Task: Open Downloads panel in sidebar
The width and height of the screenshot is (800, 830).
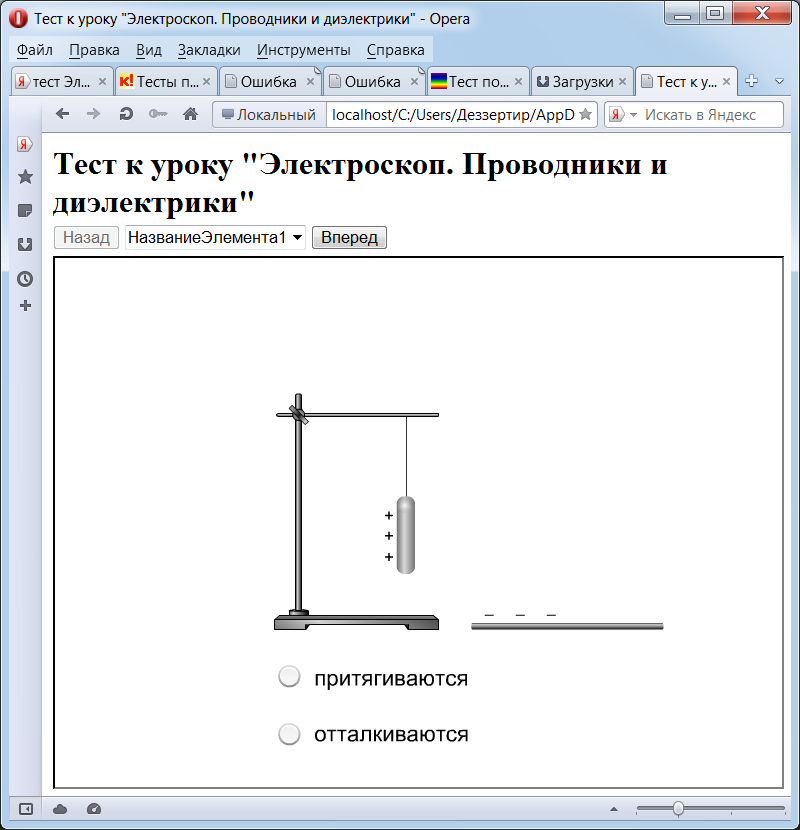Action: coord(25,245)
